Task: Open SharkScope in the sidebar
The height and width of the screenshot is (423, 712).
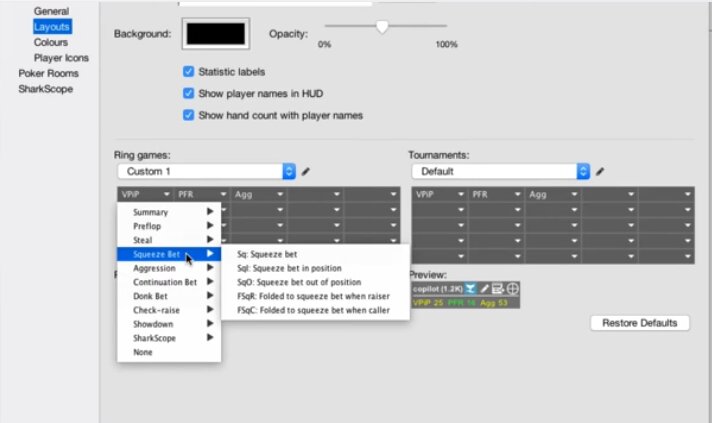Action: 45,89
